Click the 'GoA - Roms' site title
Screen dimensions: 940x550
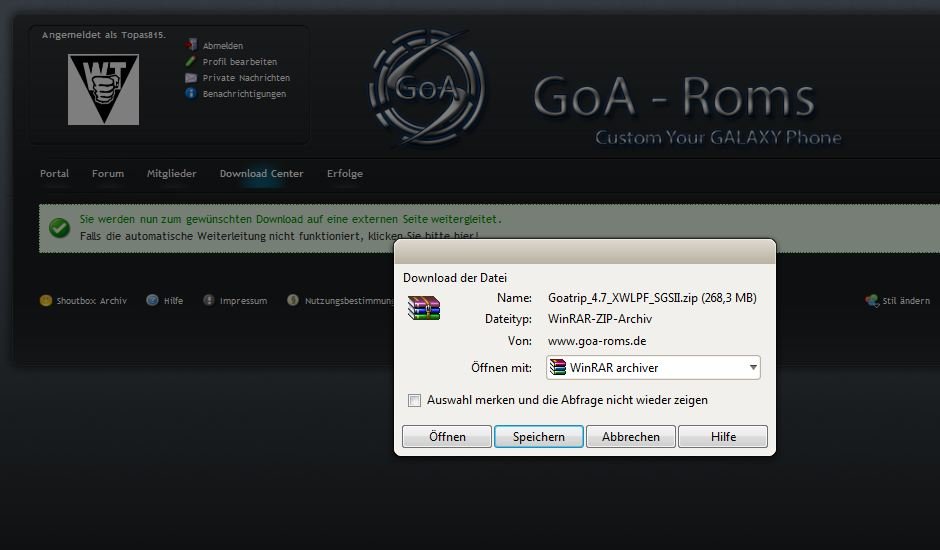click(x=674, y=96)
